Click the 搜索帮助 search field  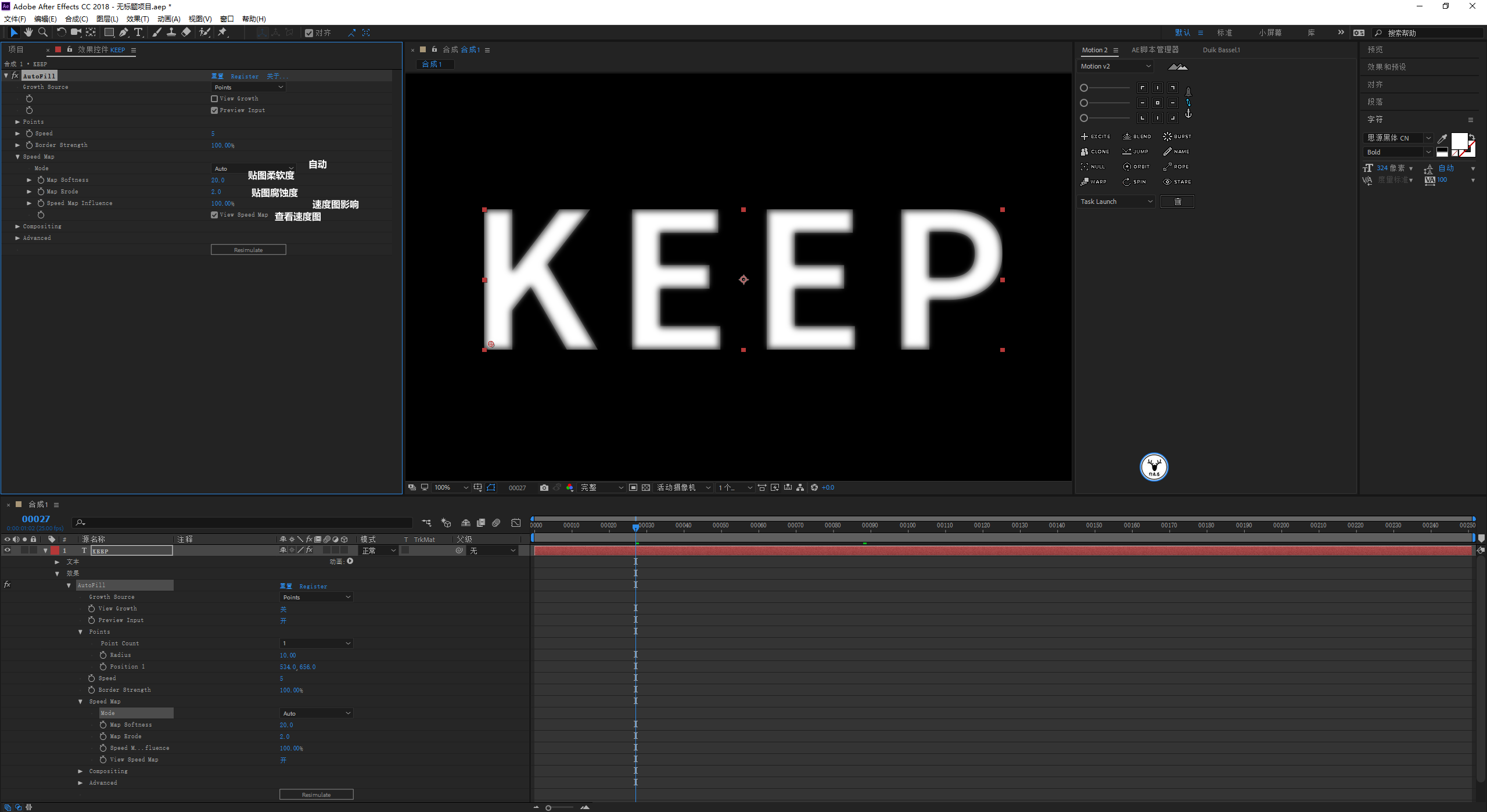pos(1428,33)
